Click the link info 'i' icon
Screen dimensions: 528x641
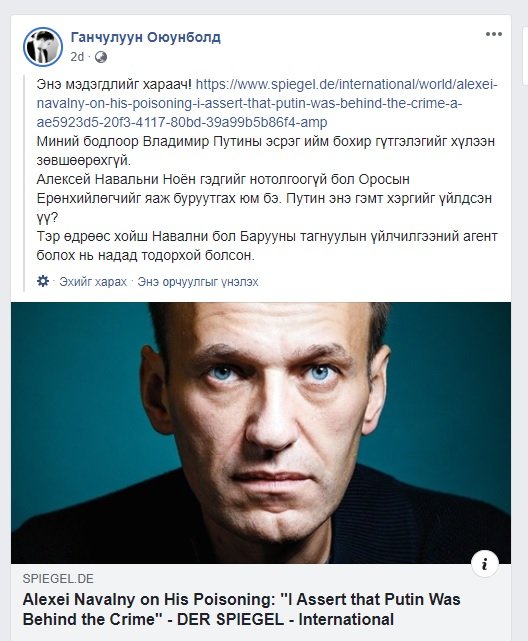tap(485, 565)
